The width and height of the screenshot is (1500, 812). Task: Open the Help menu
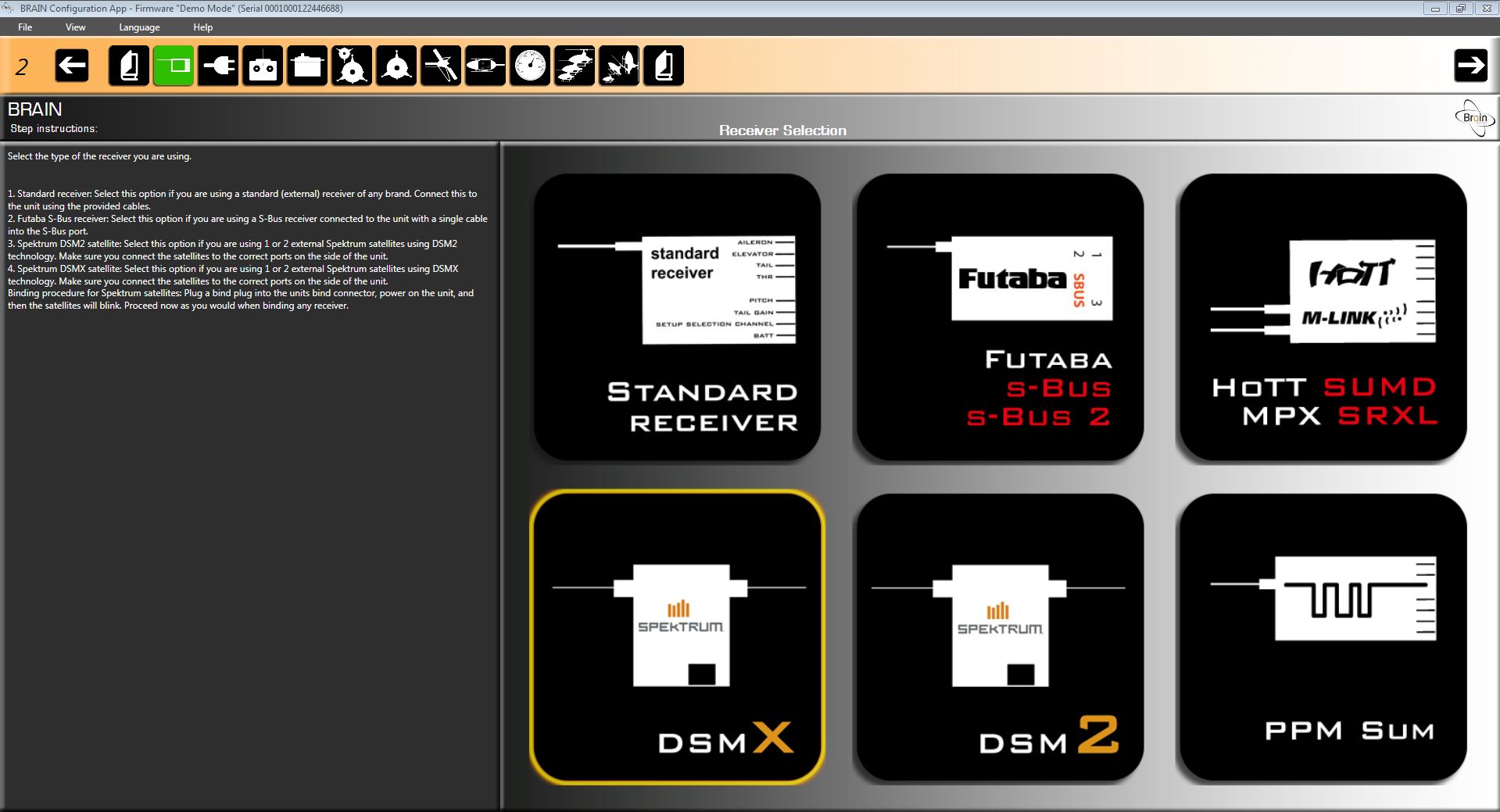click(x=202, y=27)
